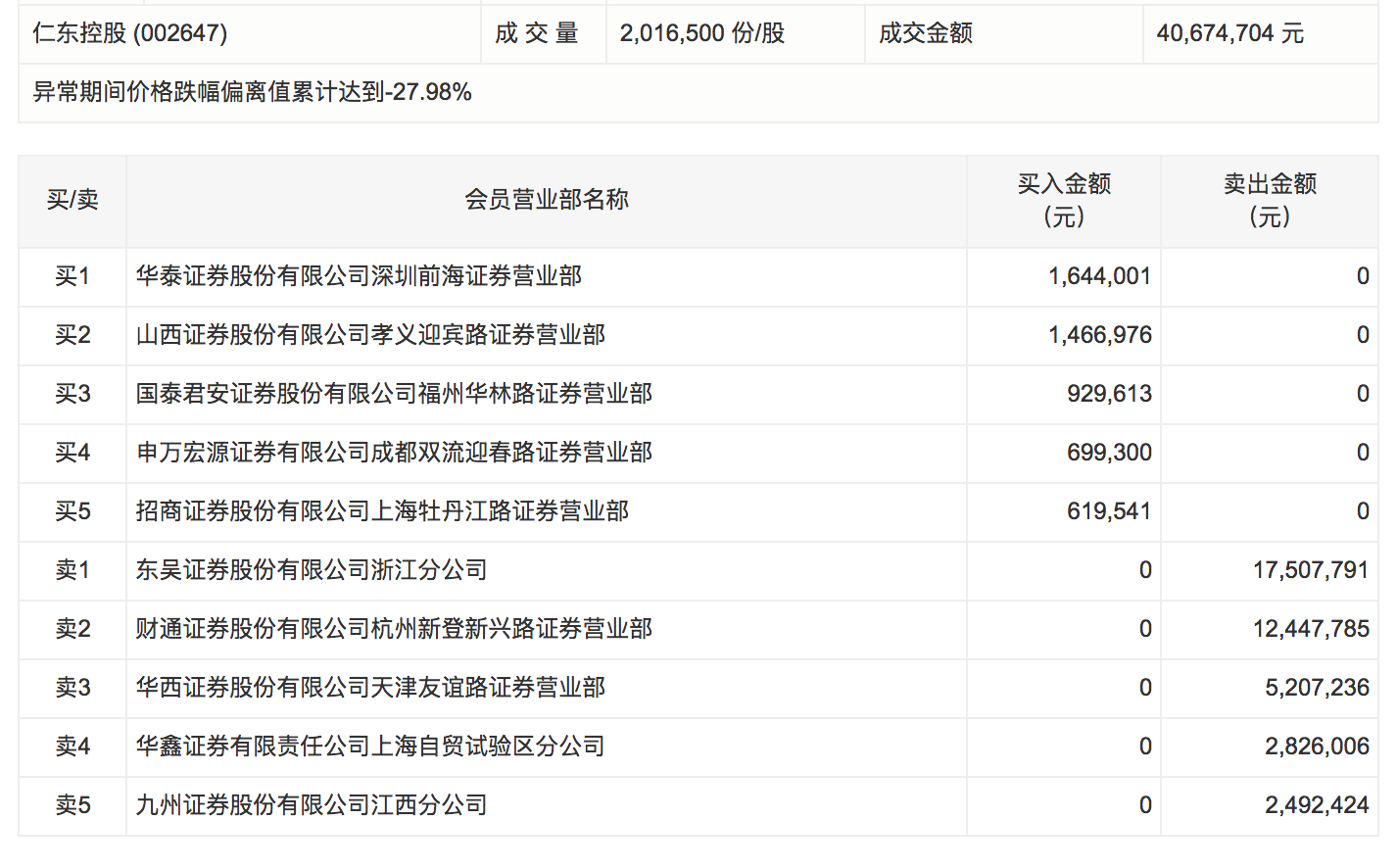Select 九州证券江西分公司 broker name
1397x868 pixels.
312,805
